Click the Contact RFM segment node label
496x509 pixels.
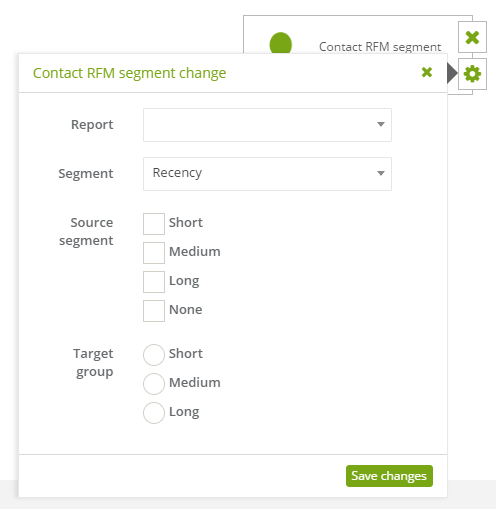tap(380, 47)
